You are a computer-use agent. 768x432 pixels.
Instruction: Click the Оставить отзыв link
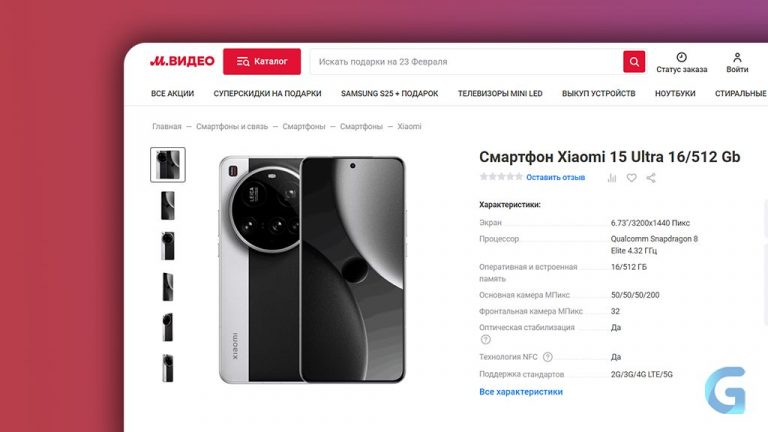(555, 177)
